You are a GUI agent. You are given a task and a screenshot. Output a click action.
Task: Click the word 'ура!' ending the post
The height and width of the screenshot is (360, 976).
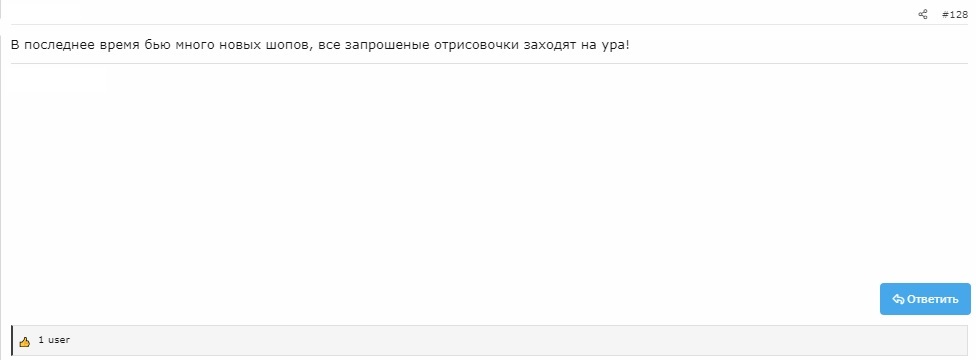pos(616,45)
